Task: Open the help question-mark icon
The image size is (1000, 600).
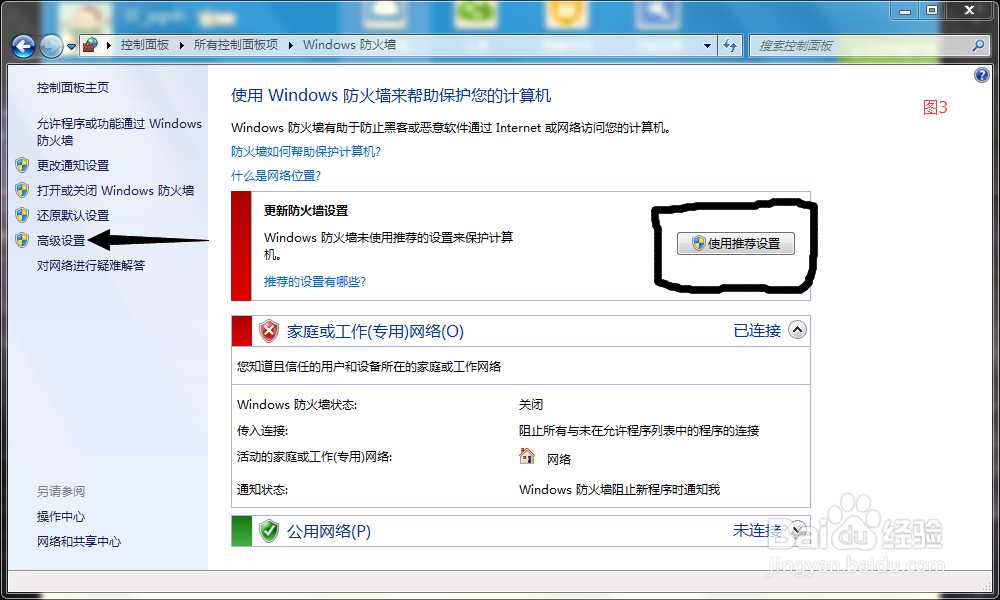Action: tap(982, 75)
